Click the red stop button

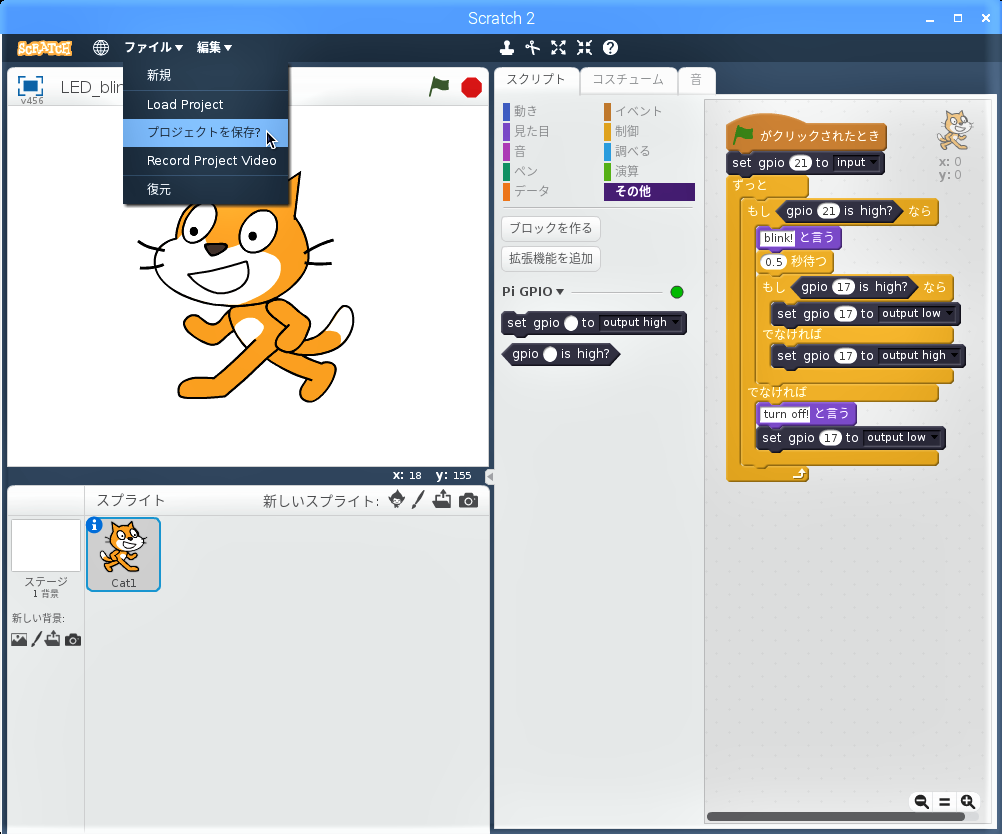click(x=472, y=88)
